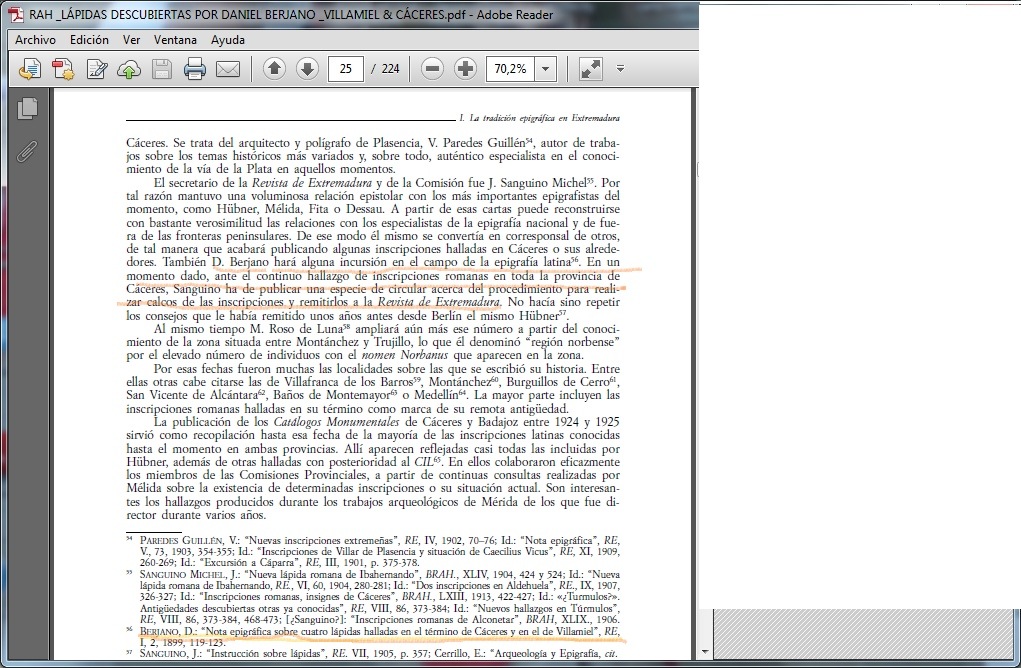
Task: Click the upload to cloud icon
Action: click(129, 69)
